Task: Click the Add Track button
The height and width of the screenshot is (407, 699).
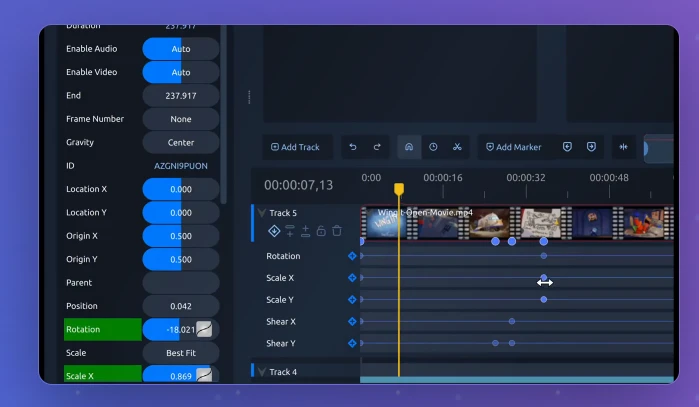Action: click(x=295, y=147)
